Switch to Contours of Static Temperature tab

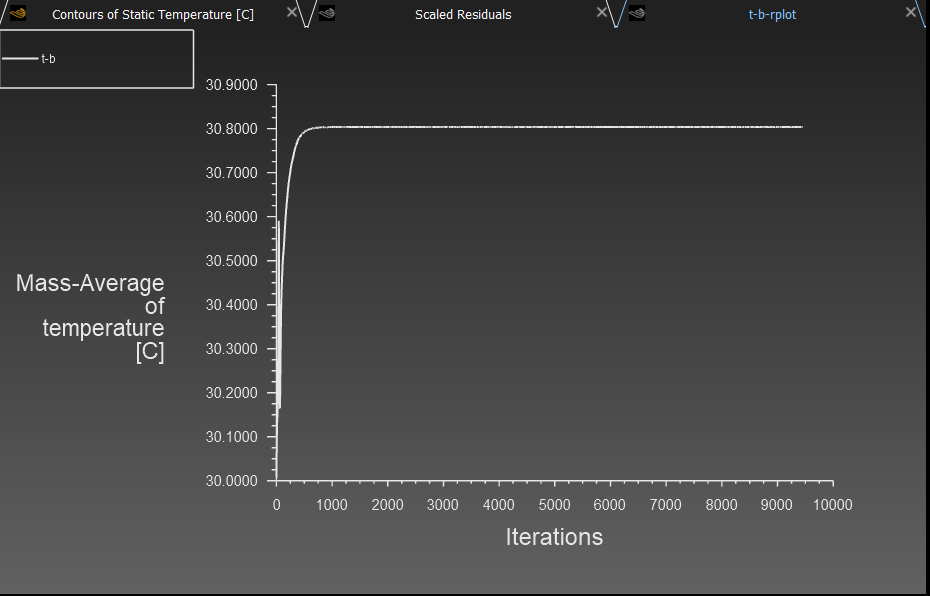[153, 14]
